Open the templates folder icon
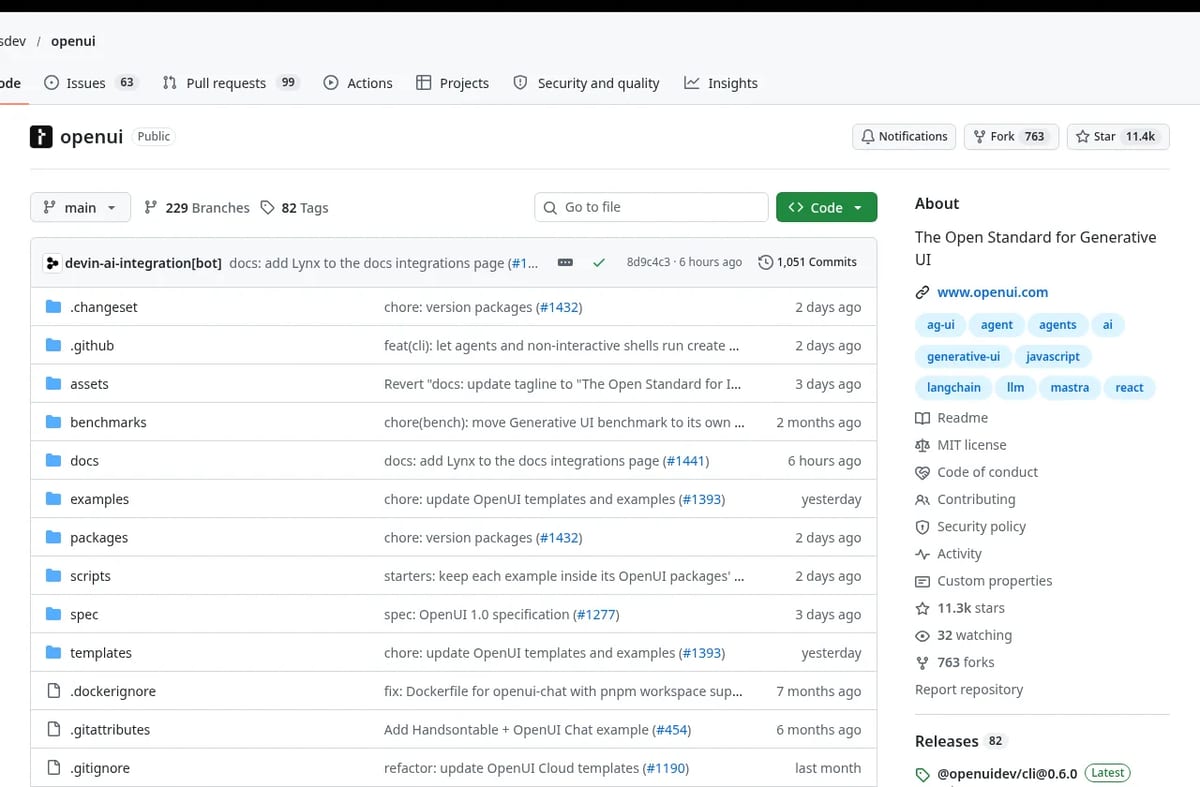 pyautogui.click(x=54, y=653)
